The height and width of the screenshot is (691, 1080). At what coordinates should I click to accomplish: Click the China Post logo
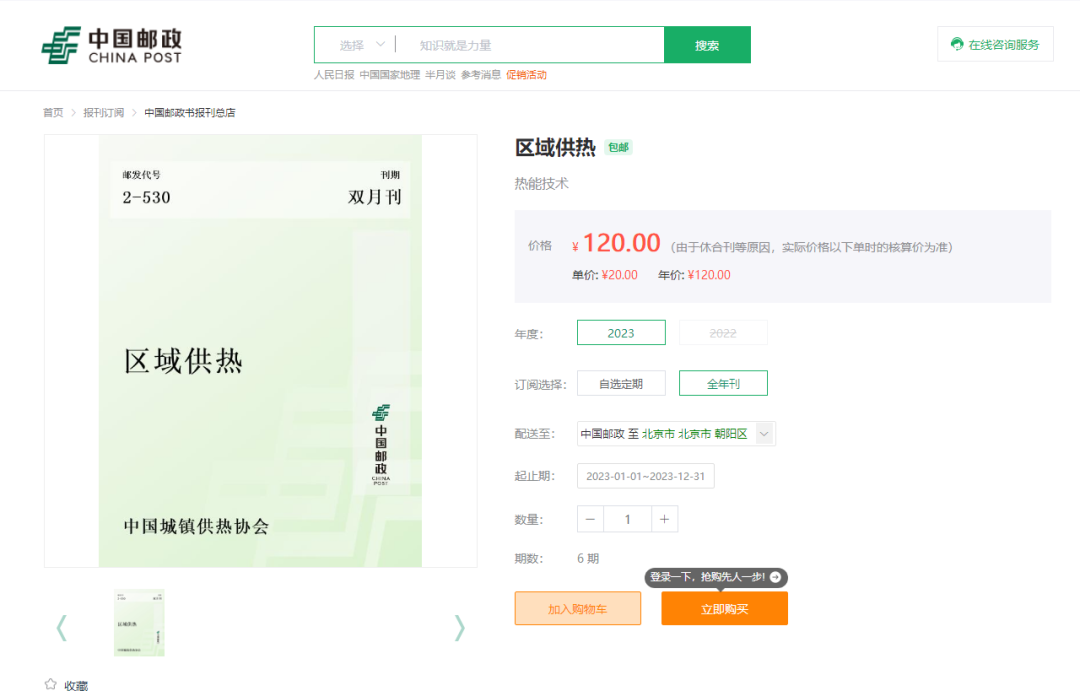[x=111, y=45]
